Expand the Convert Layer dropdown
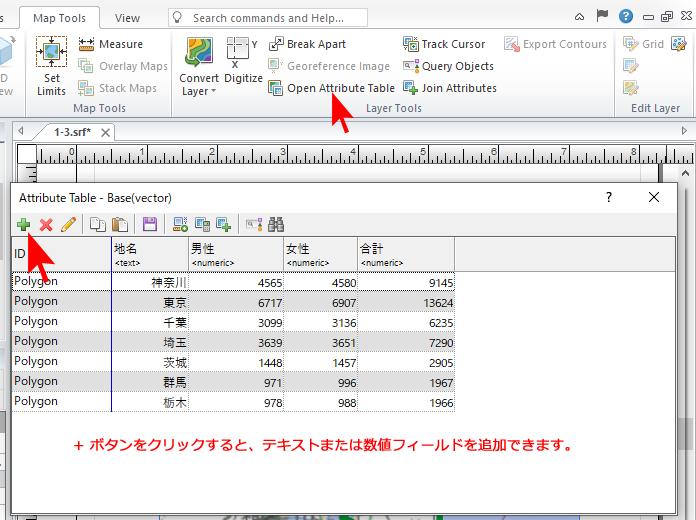The height and width of the screenshot is (520, 696). [199, 91]
